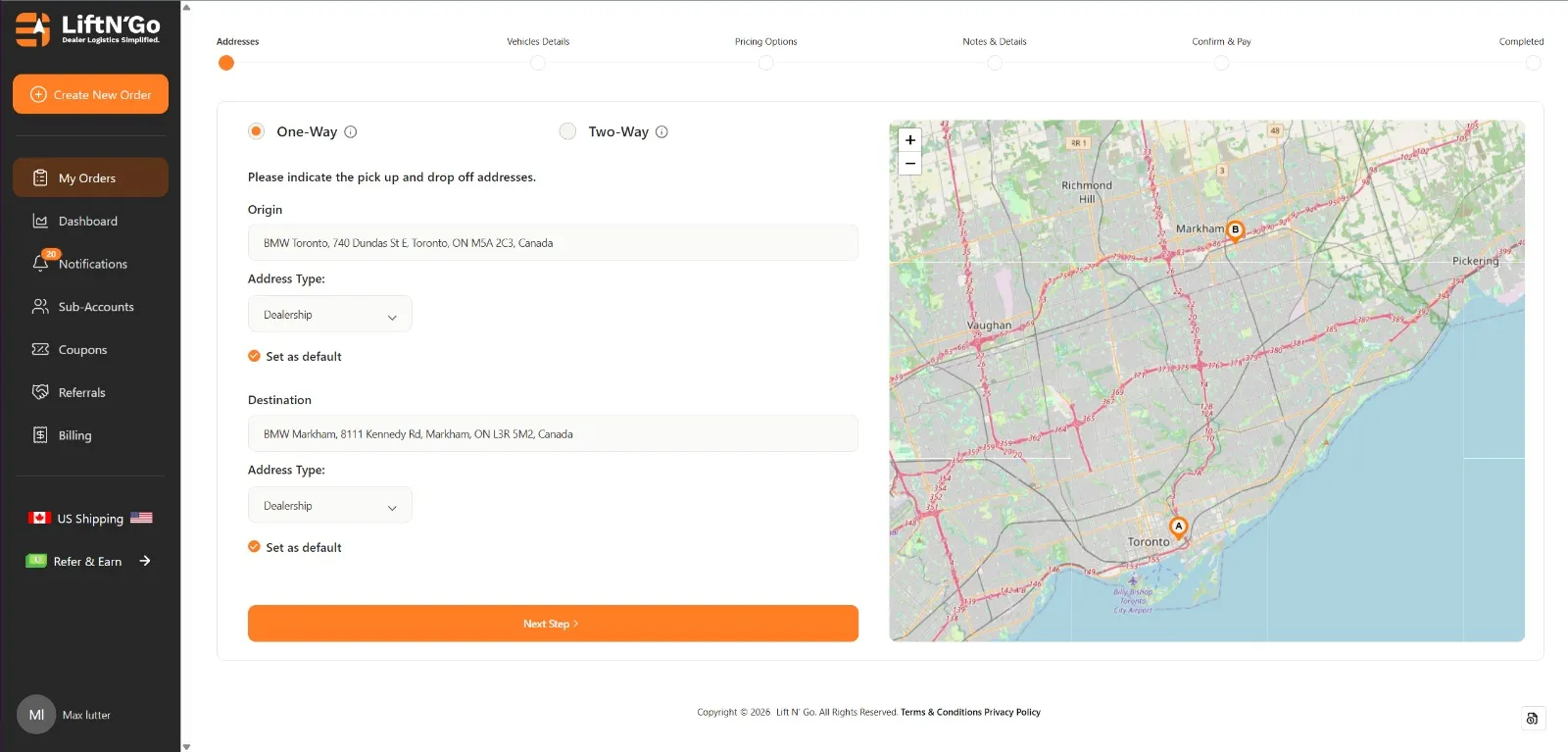Click the Vaughan label on the map
1568x752 pixels.
click(989, 326)
